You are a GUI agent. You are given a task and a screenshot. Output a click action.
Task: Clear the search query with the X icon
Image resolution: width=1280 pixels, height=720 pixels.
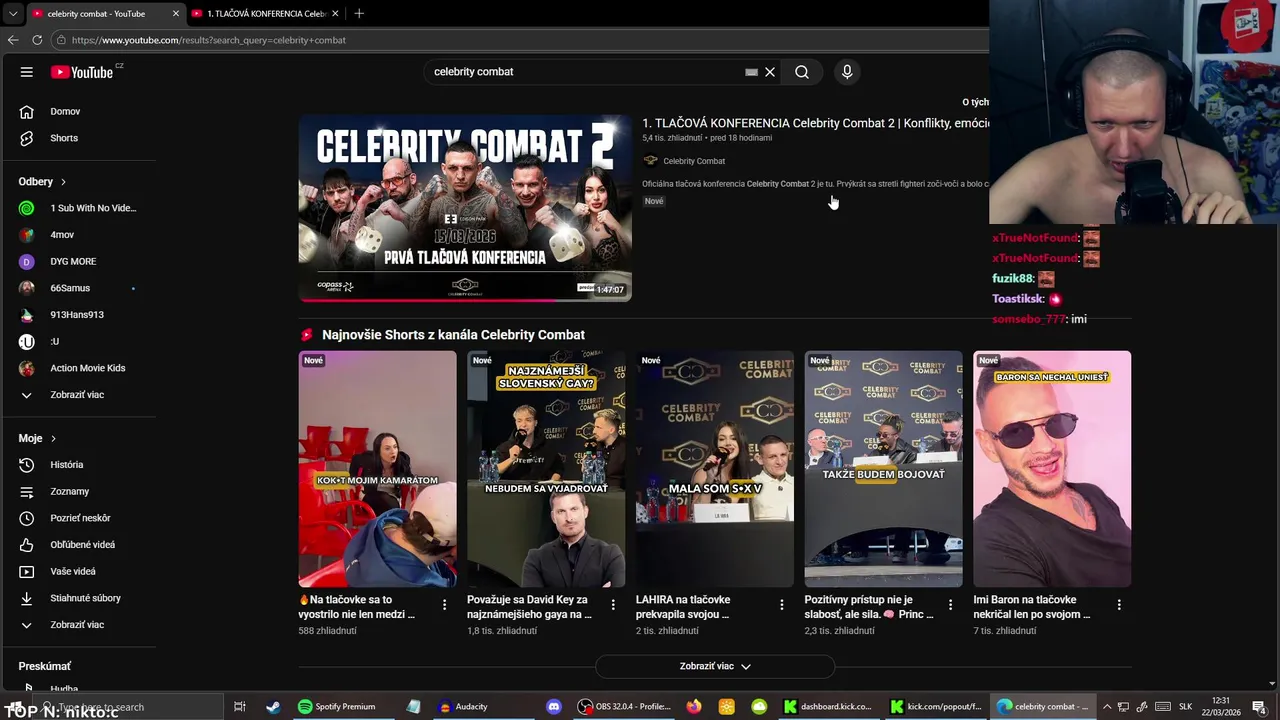[x=770, y=72]
